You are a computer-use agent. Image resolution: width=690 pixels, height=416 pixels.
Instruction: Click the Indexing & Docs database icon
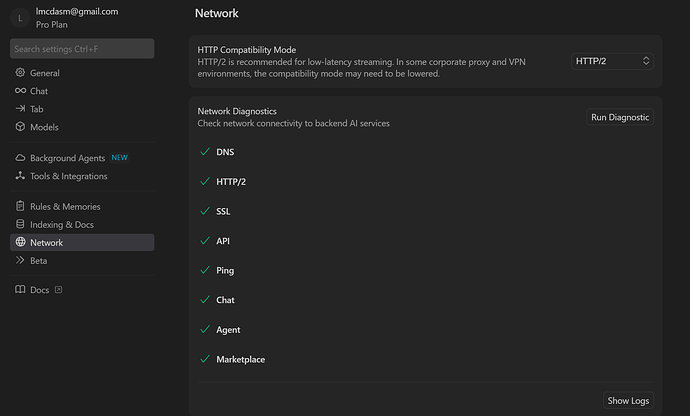click(20, 224)
